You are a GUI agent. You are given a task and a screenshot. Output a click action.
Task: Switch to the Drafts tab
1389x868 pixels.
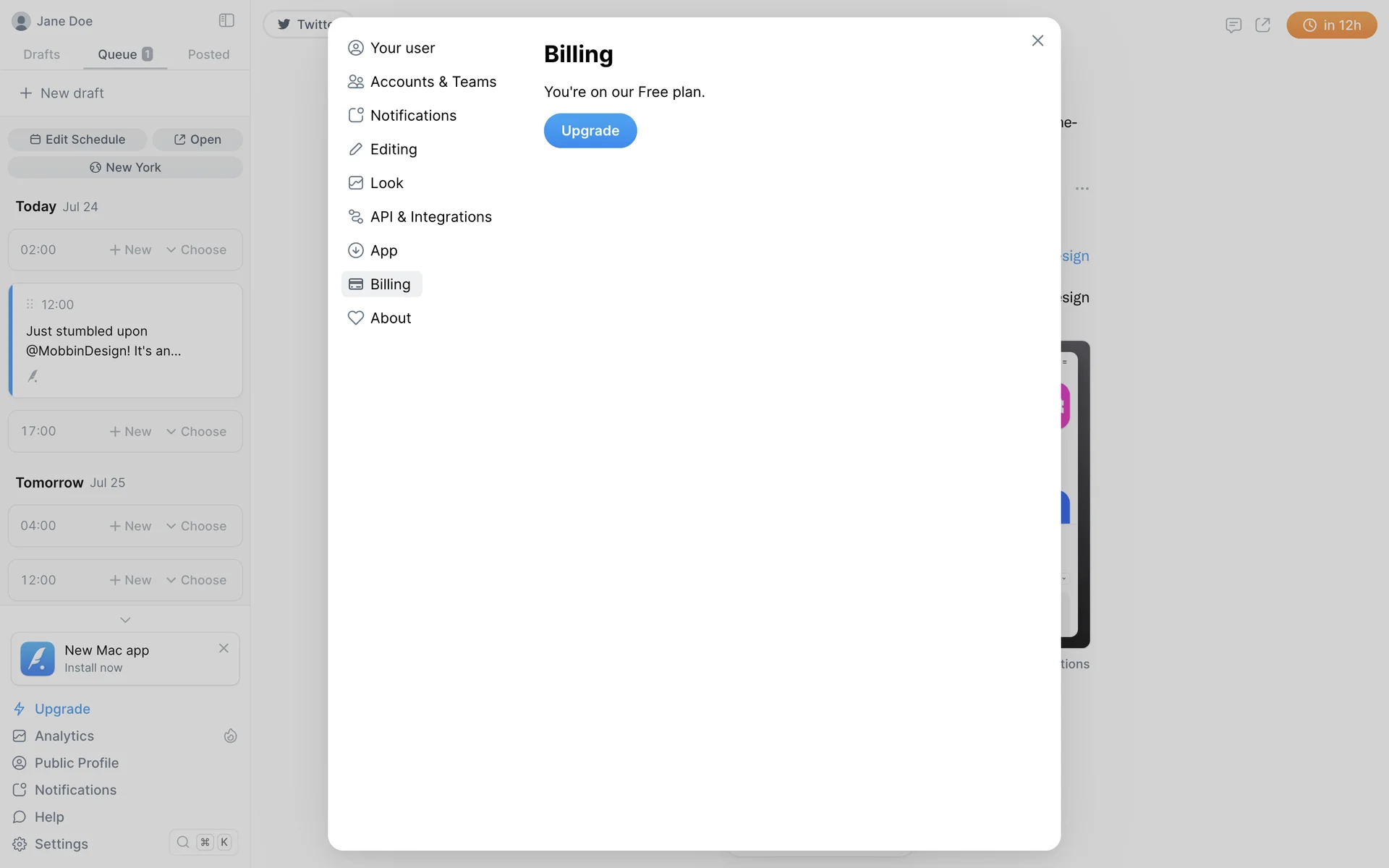coord(41,54)
